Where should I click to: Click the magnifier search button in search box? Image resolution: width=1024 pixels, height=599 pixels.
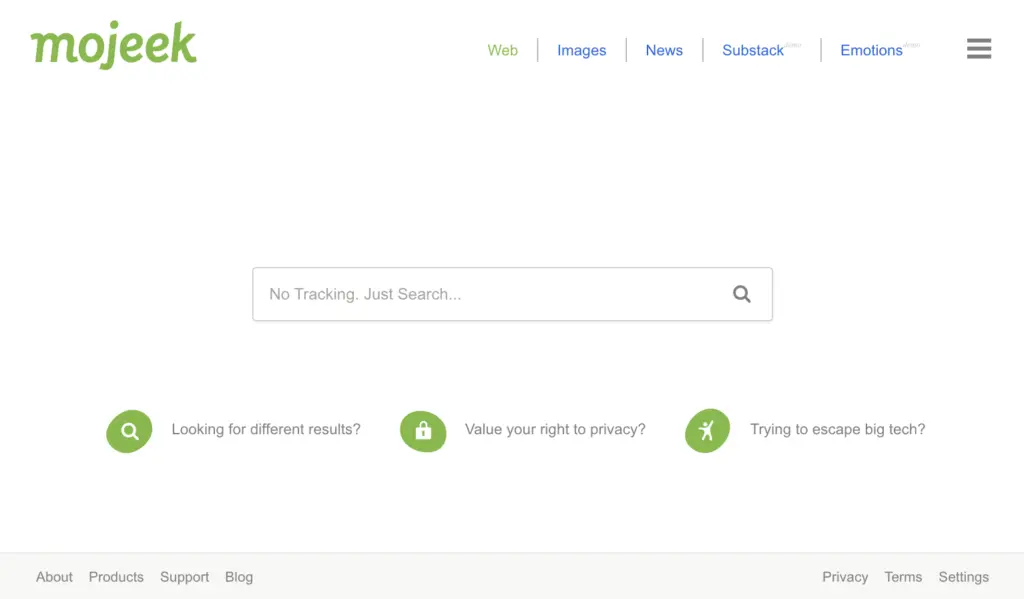click(741, 294)
